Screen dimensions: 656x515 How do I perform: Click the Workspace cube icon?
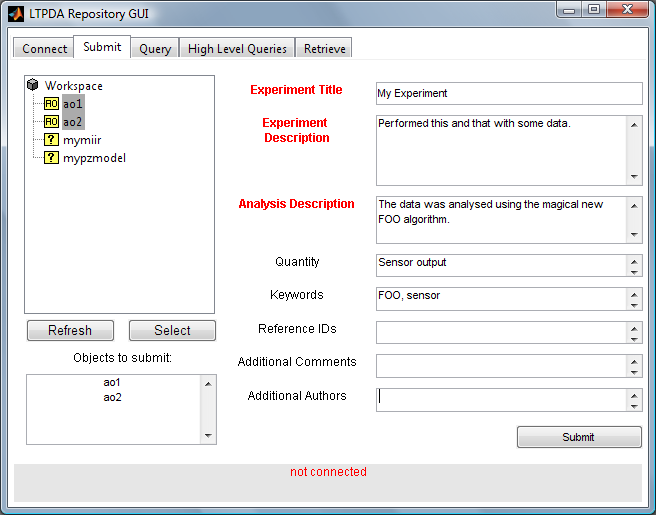click(33, 85)
